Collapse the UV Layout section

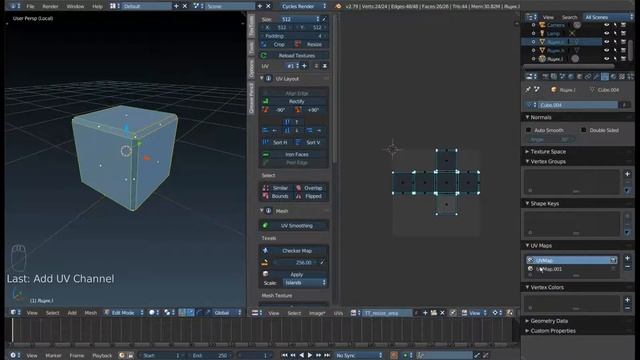point(262,78)
